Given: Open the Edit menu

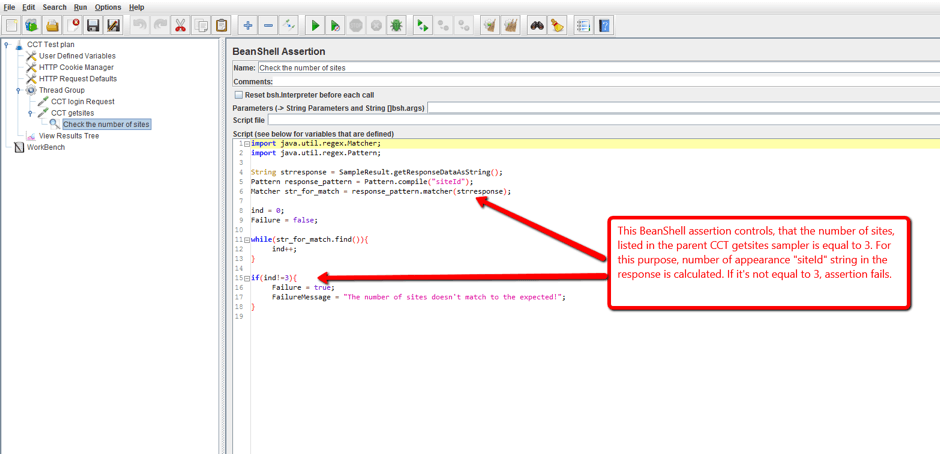Looking at the screenshot, I should point(29,7).
